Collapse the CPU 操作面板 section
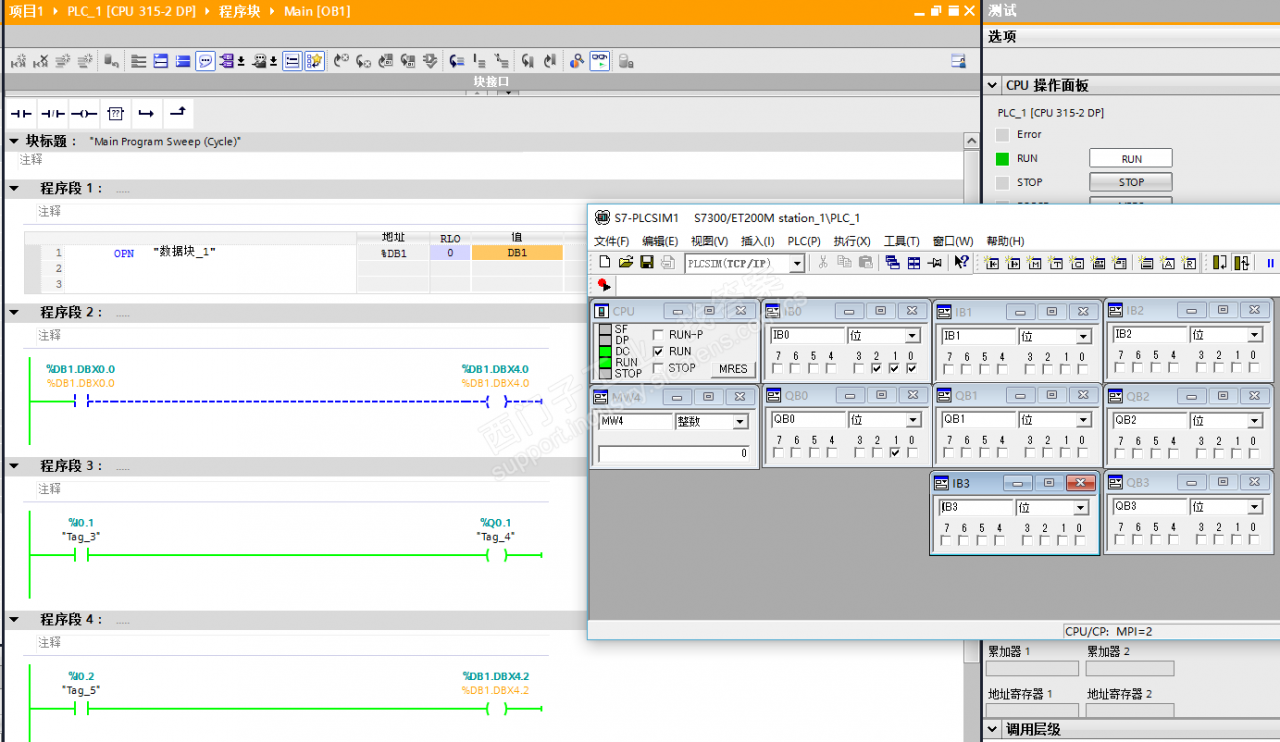The image size is (1280, 742). (x=992, y=86)
